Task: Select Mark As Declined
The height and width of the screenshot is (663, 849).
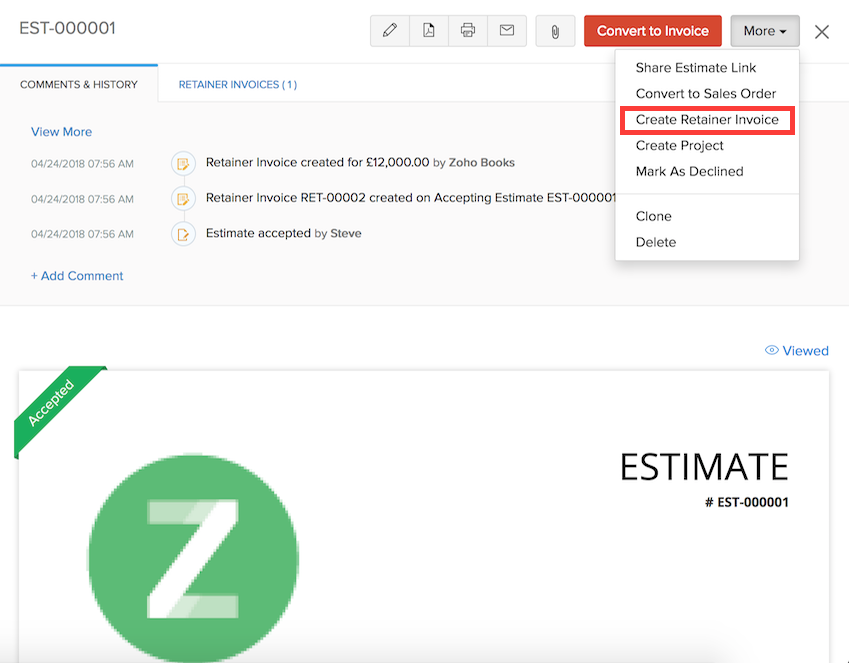Action: point(689,172)
